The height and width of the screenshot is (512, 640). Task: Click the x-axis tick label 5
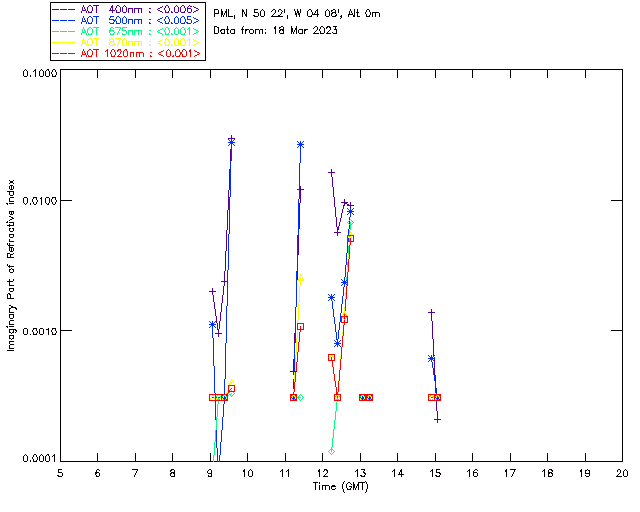click(60, 474)
